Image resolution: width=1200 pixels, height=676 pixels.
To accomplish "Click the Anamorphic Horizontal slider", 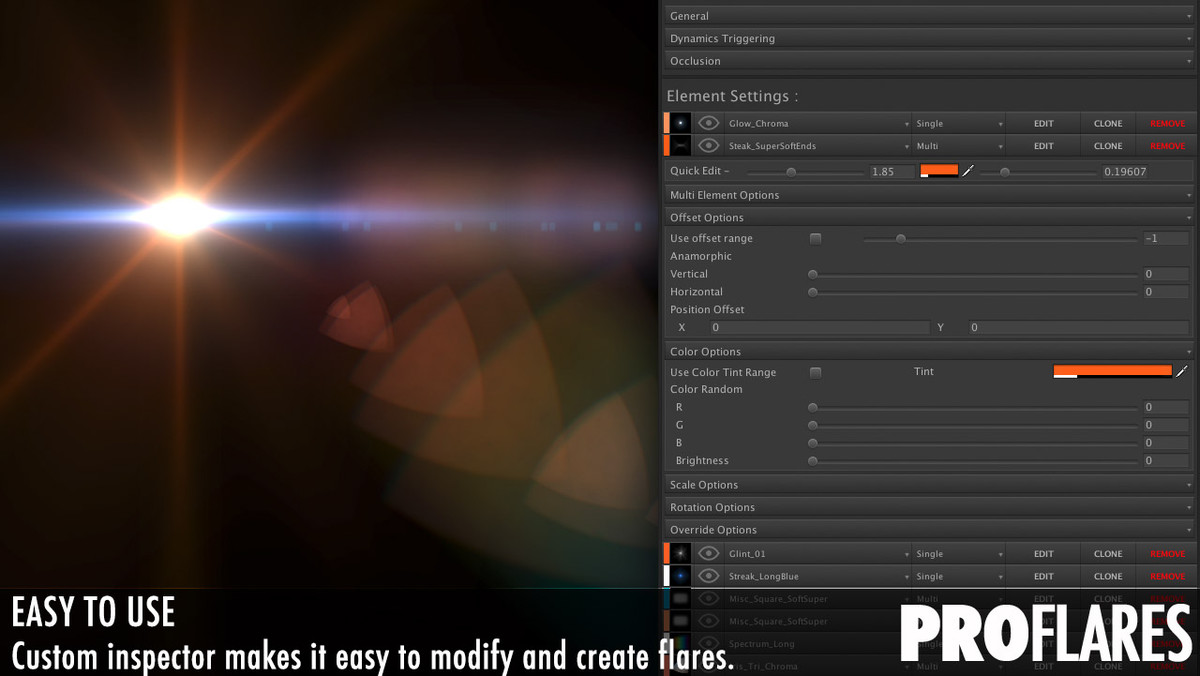I will pos(973,292).
